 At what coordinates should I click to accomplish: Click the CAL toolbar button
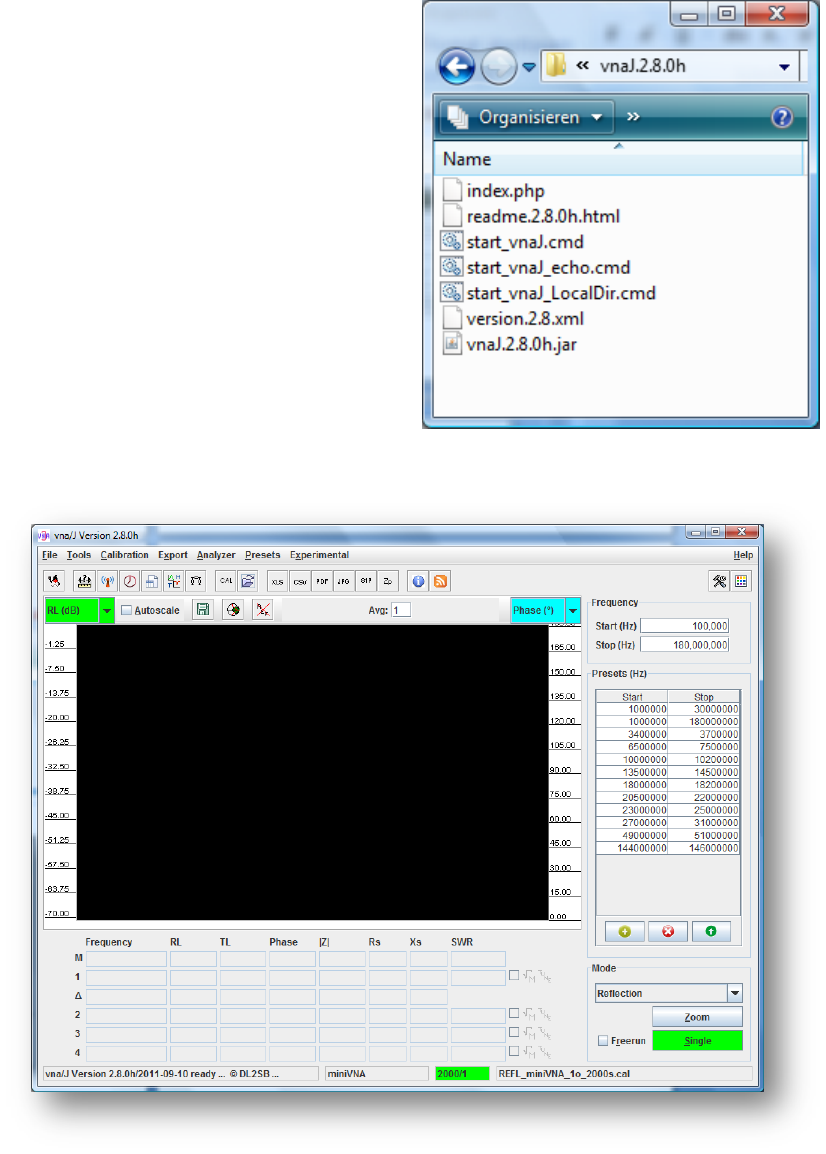(226, 581)
